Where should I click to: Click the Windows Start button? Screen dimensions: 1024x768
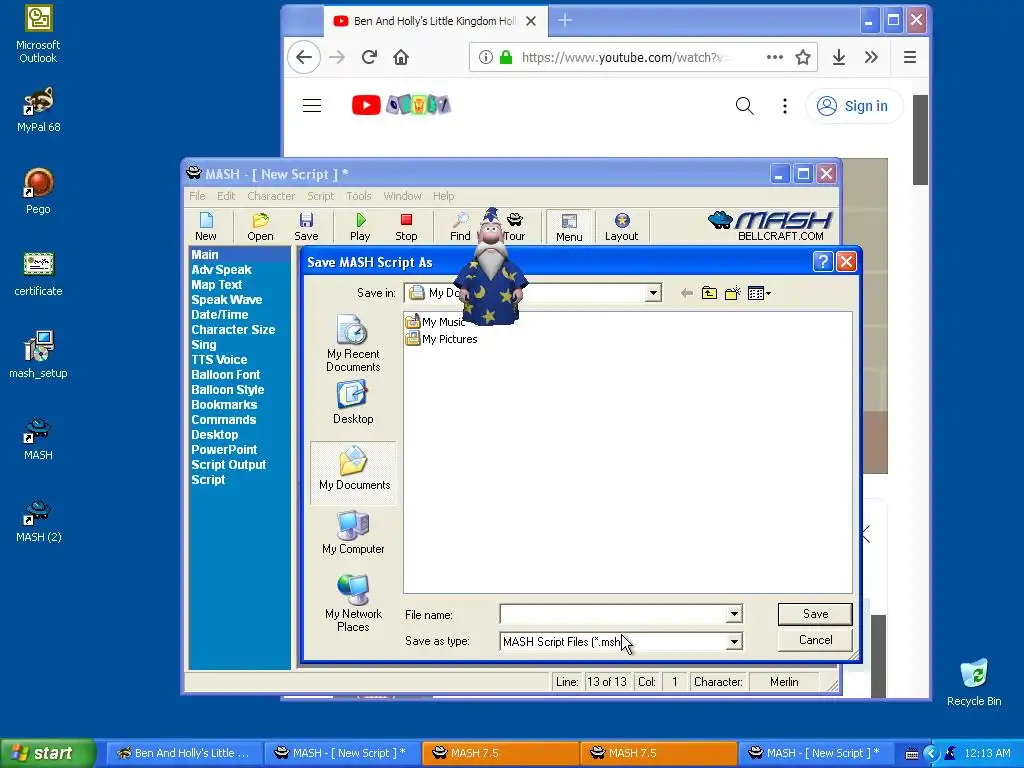click(x=47, y=753)
